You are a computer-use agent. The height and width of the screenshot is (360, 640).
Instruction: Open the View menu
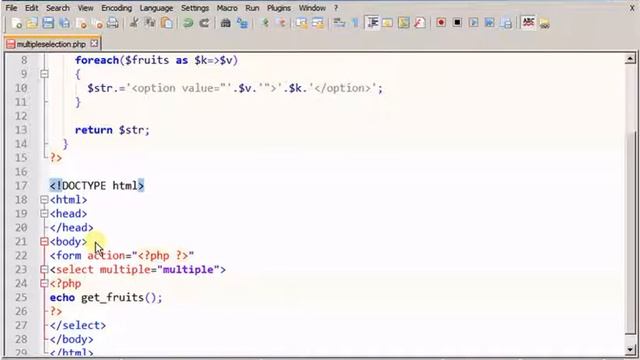pyautogui.click(x=85, y=8)
